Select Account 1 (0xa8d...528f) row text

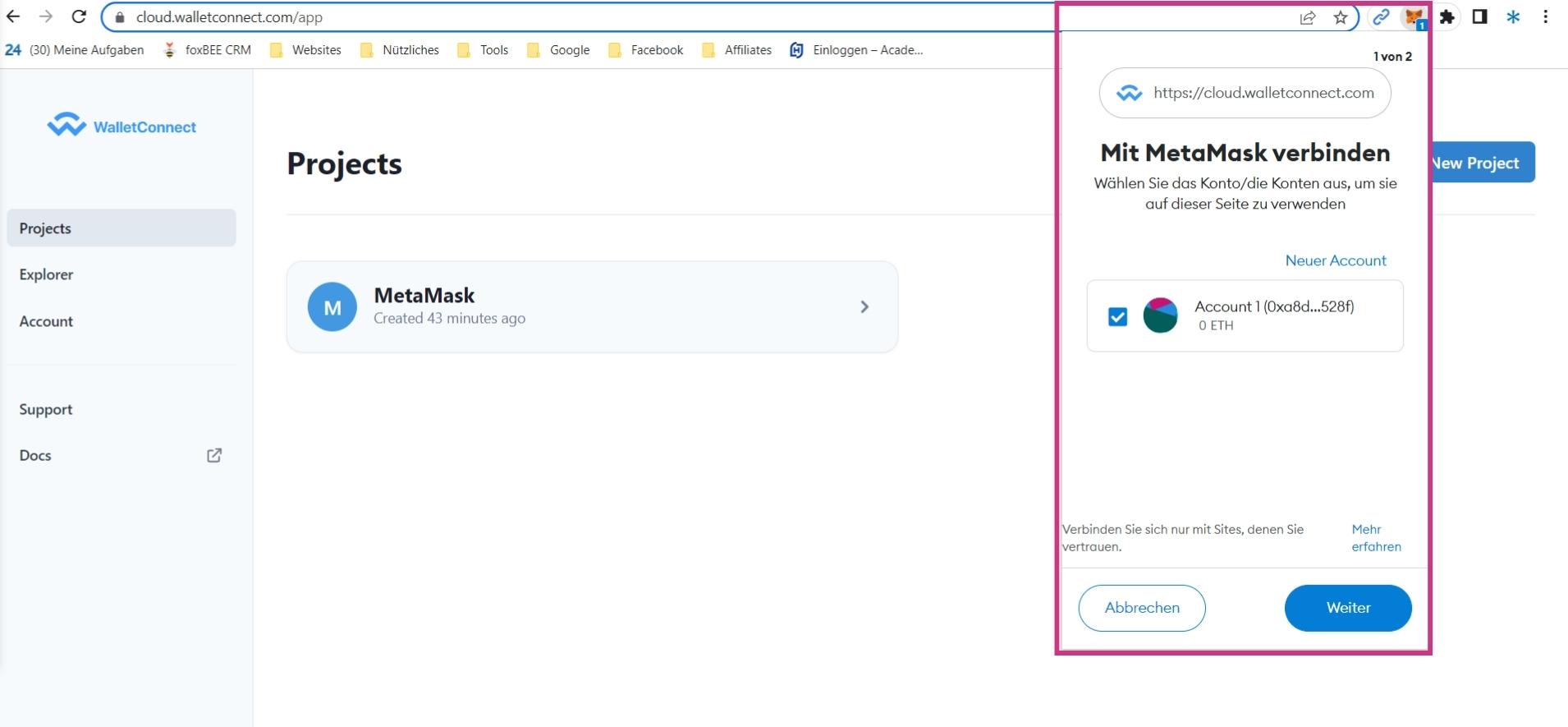(x=1274, y=306)
